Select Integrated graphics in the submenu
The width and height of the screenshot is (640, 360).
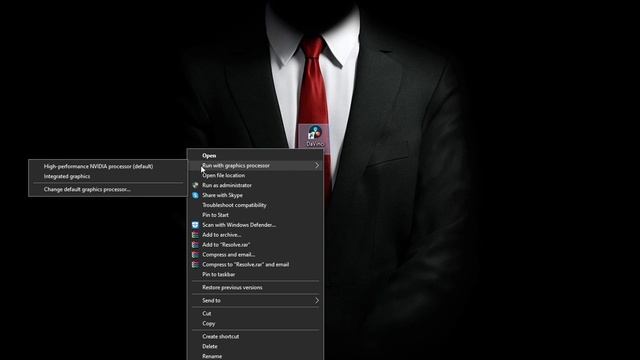[x=108, y=176]
